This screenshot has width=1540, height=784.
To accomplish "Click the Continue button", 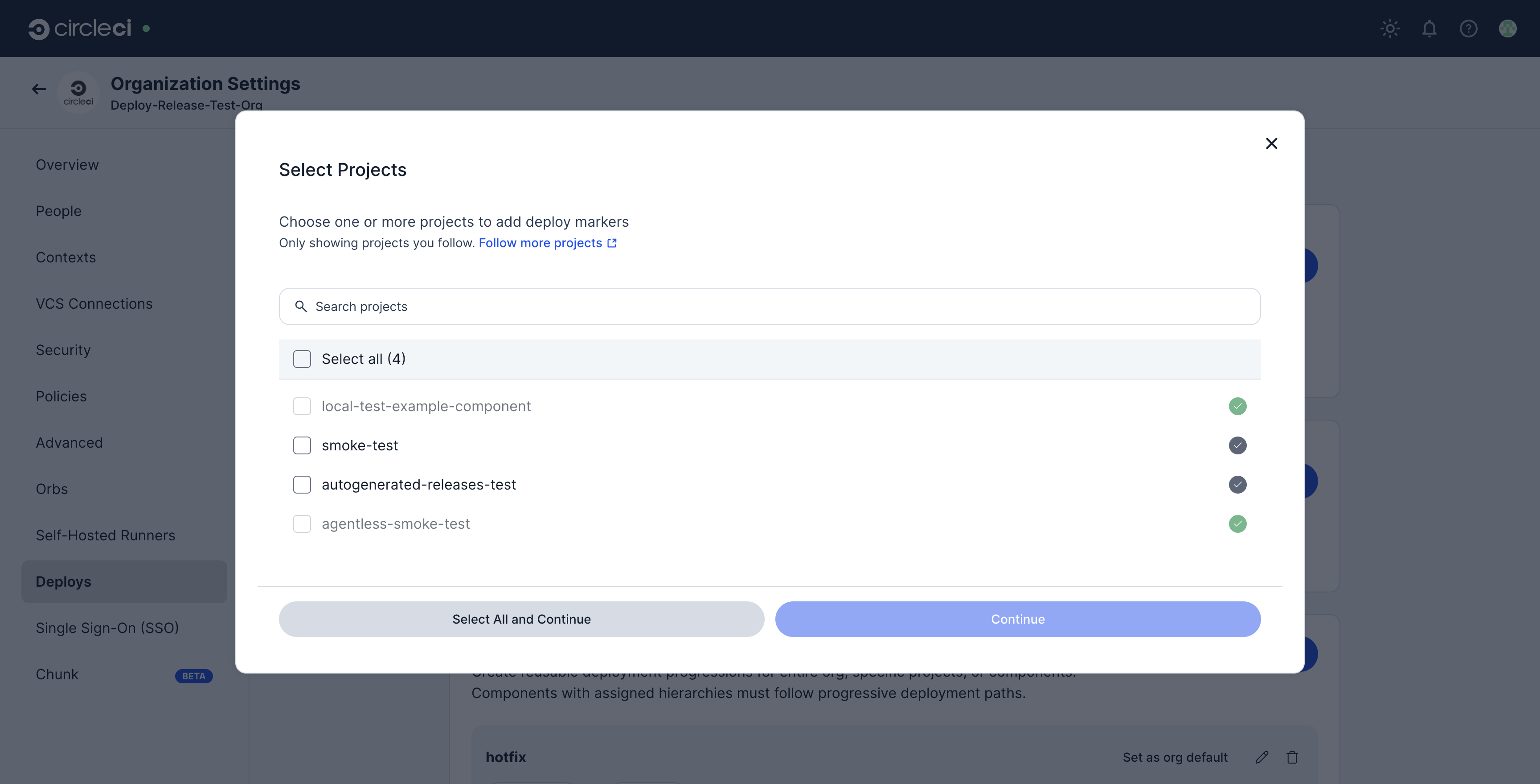I will 1017,619.
